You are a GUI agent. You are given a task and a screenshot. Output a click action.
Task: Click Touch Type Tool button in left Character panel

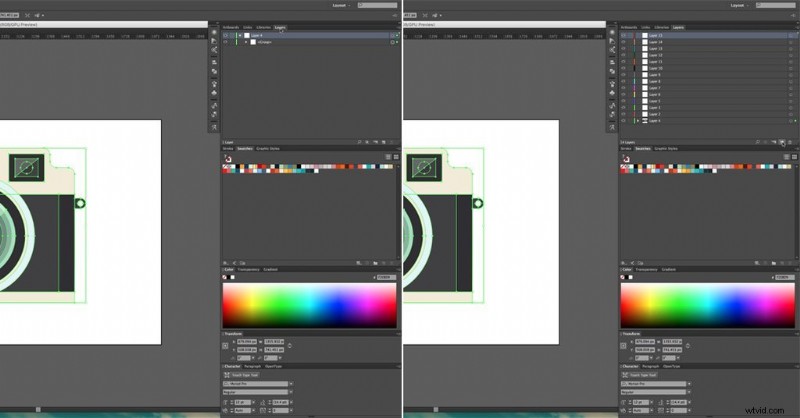(241, 375)
